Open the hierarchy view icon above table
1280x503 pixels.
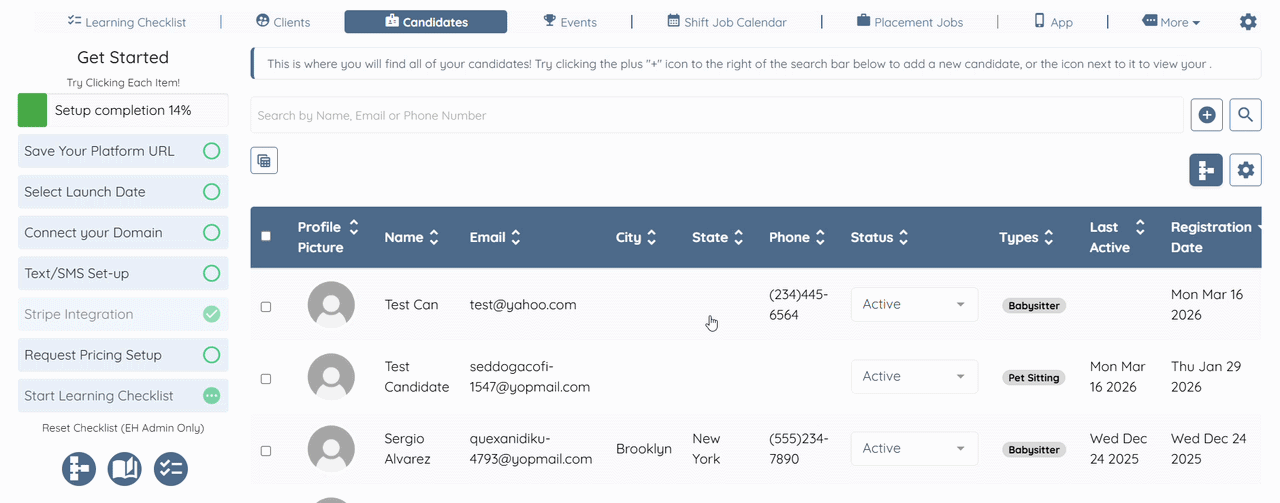[1206, 170]
